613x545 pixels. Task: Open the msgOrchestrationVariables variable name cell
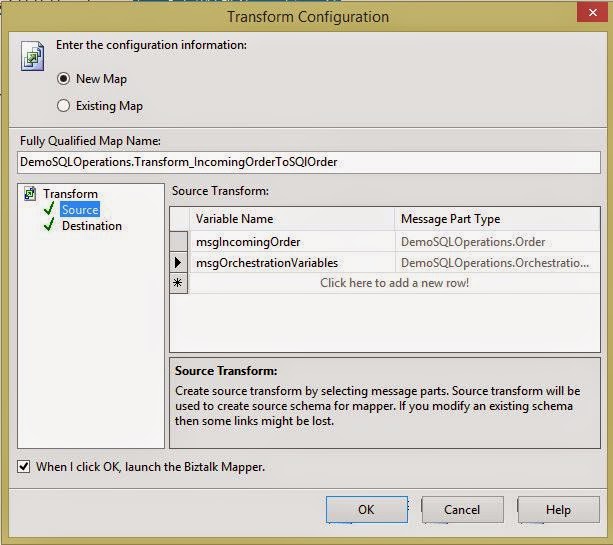point(292,263)
